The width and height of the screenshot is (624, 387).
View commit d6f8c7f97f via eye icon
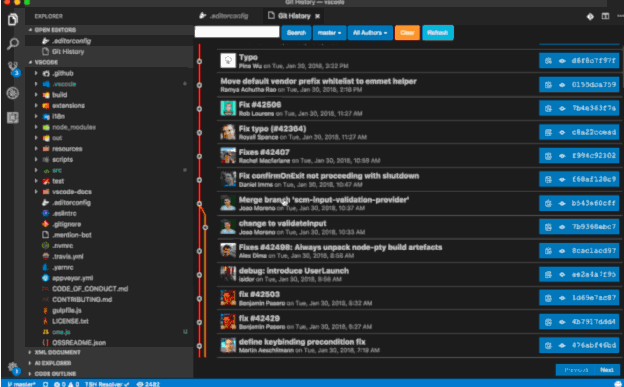[562, 61]
